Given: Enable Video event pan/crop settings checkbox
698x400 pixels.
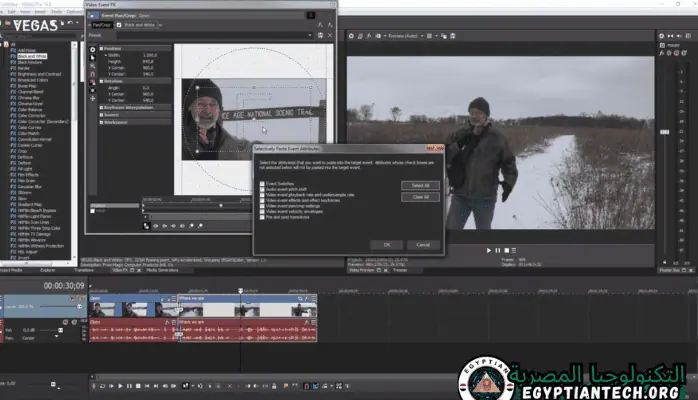Looking at the screenshot, I should point(262,204).
